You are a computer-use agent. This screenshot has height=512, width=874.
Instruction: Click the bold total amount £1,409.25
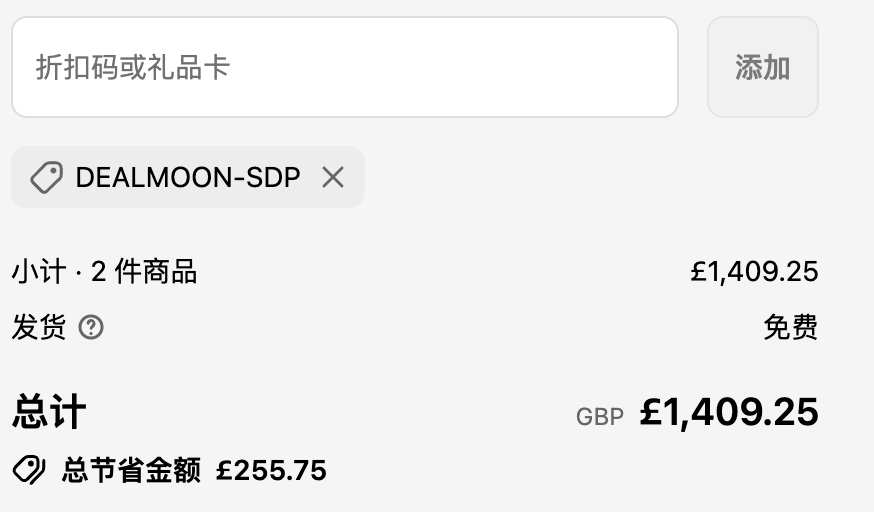(x=729, y=412)
